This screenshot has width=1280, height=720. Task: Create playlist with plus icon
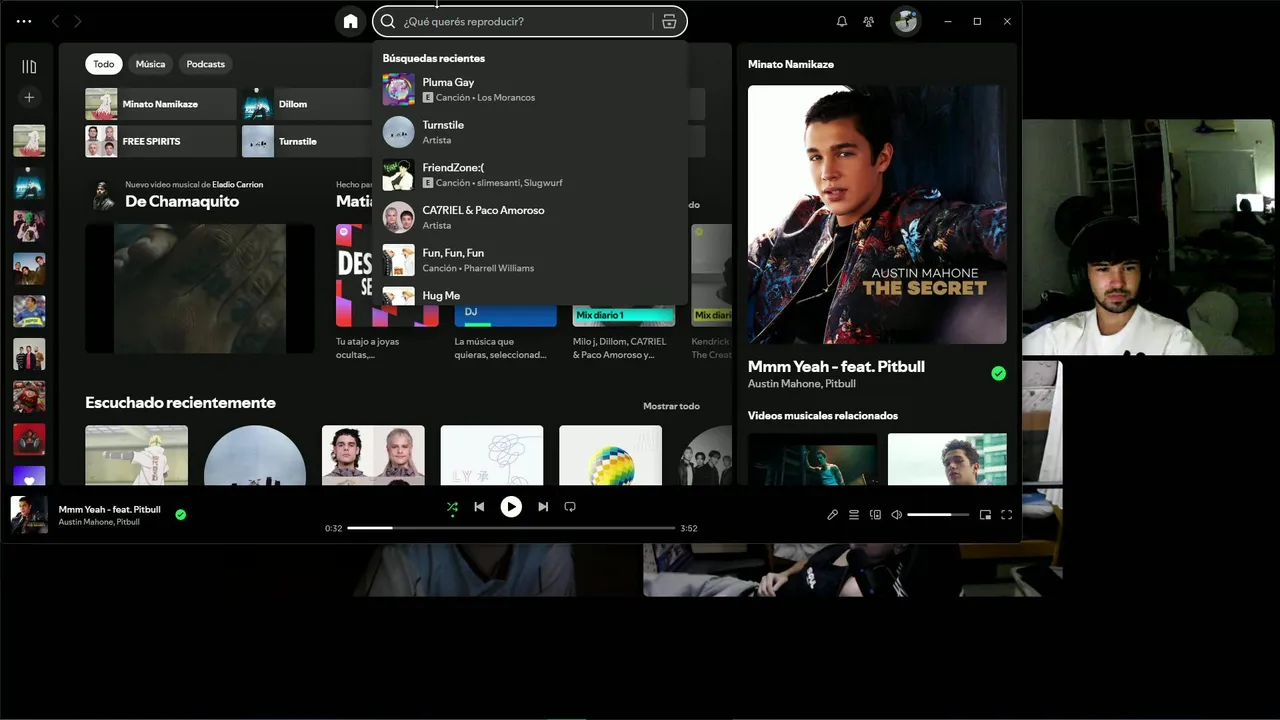[29, 97]
